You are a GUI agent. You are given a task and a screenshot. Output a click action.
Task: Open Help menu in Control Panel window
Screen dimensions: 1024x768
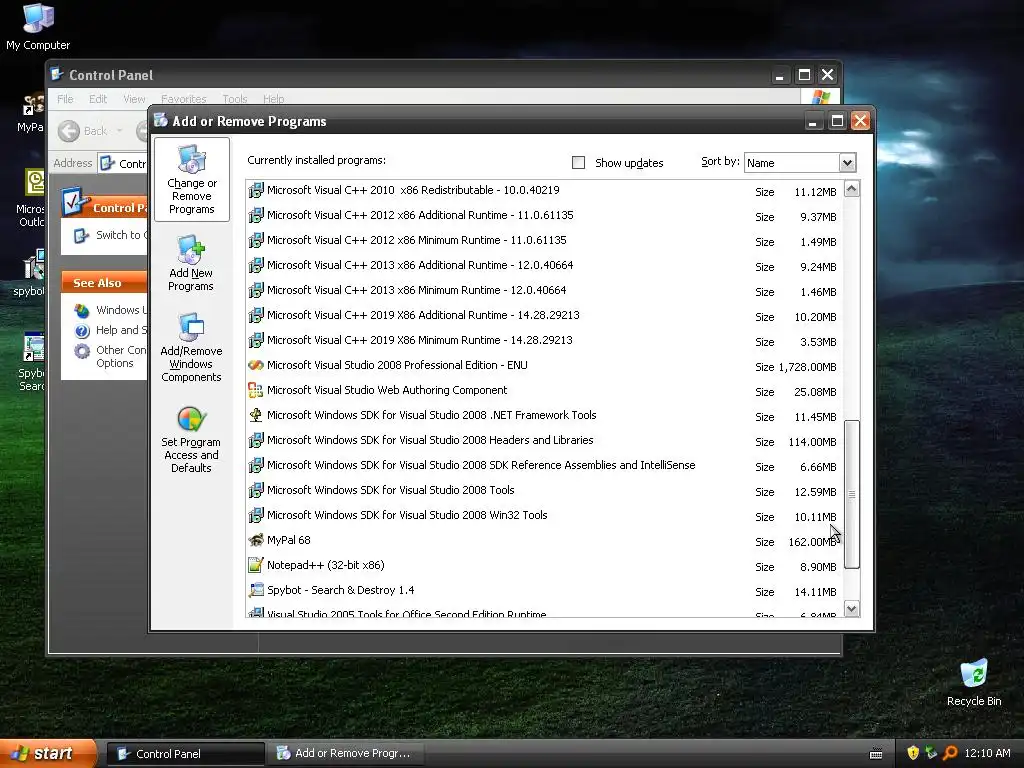point(274,99)
